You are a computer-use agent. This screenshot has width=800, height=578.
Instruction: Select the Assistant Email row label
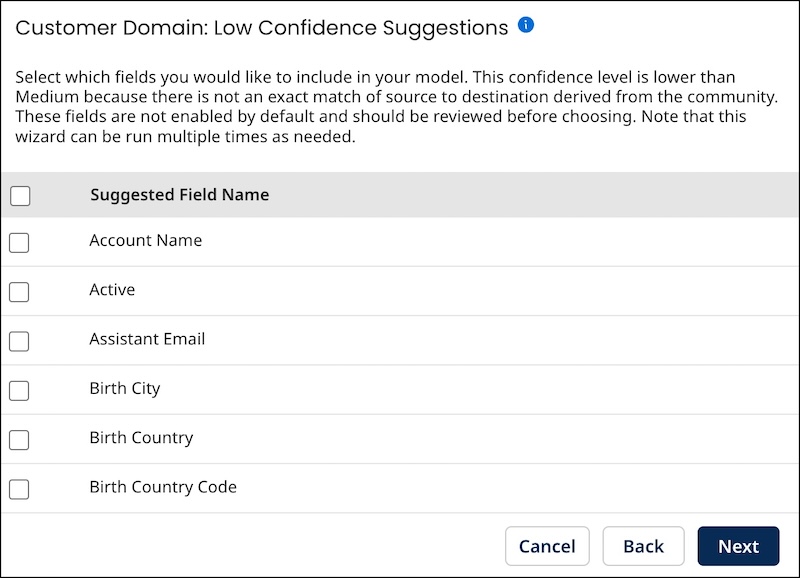[x=147, y=340]
